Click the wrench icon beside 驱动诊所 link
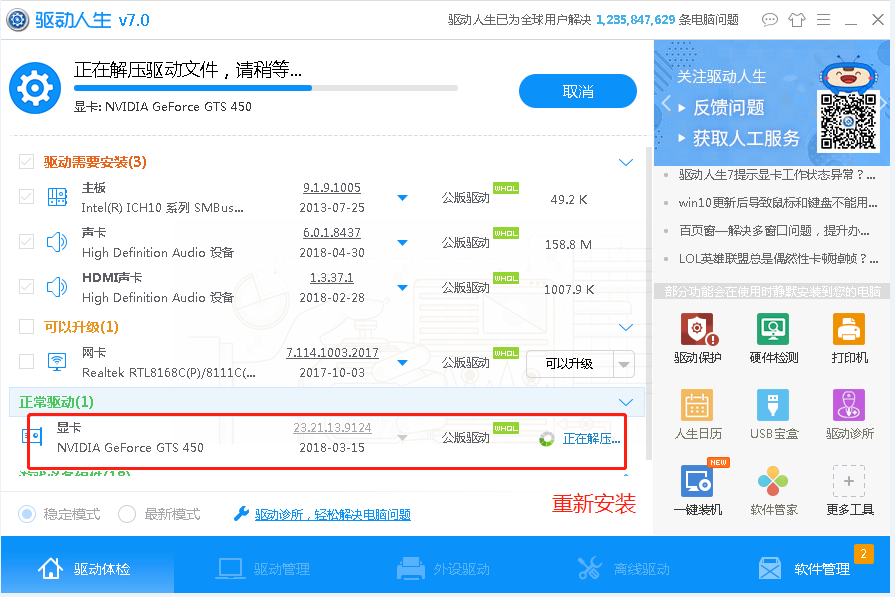The width and height of the screenshot is (895, 597). pos(241,514)
